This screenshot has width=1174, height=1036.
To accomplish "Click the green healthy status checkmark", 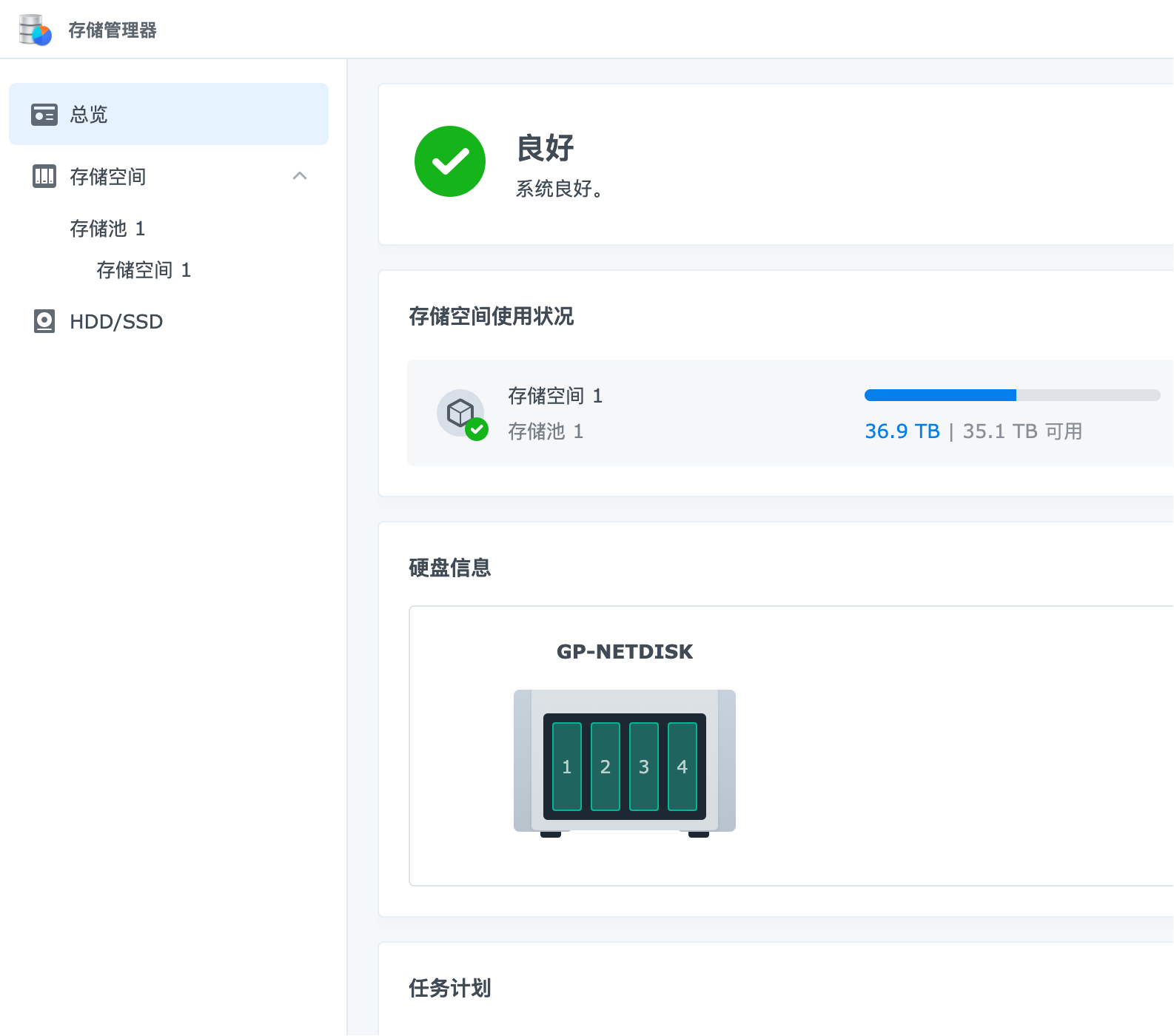I will (x=450, y=161).
